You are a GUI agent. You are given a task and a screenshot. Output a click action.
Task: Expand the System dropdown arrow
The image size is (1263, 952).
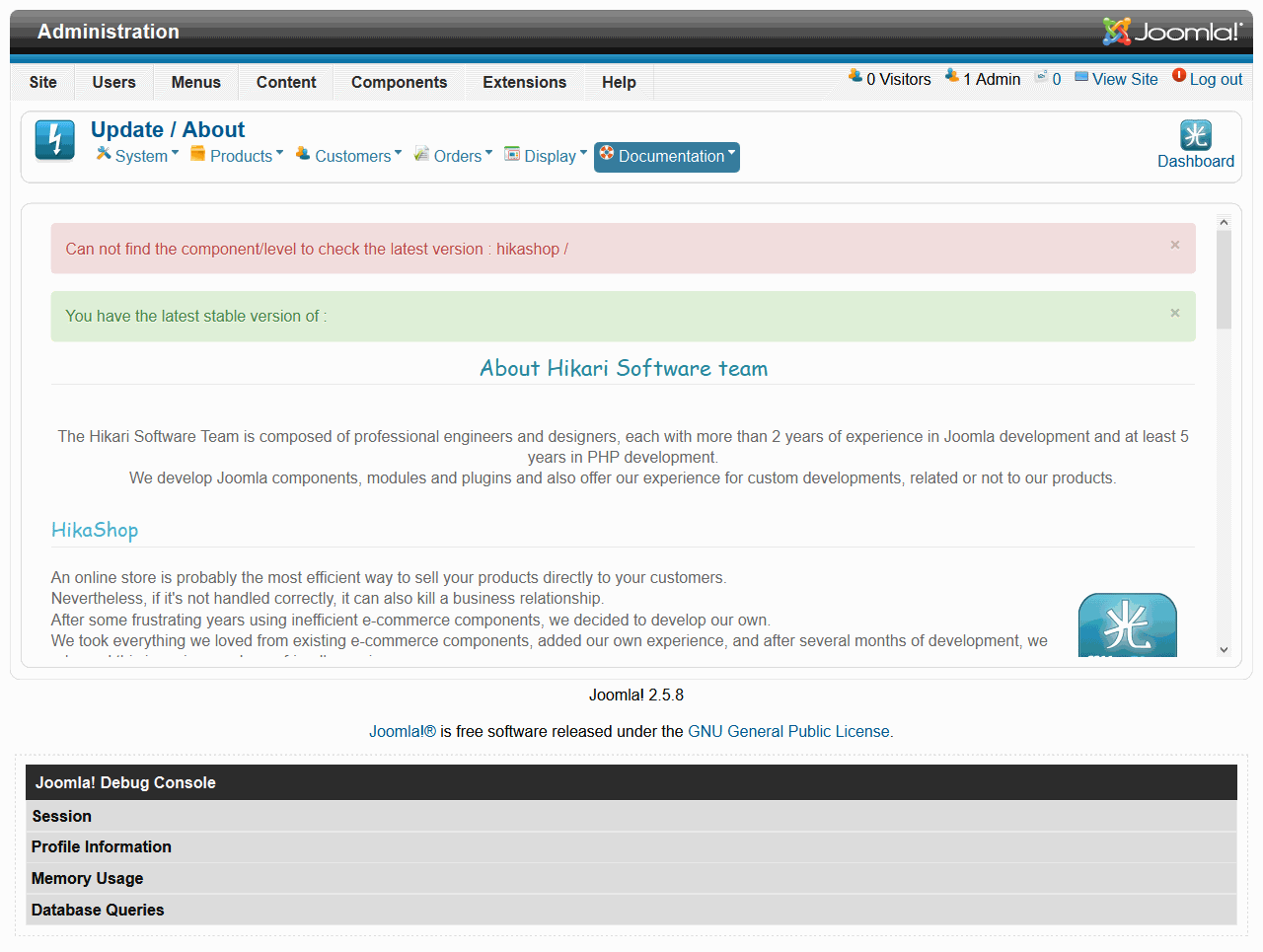(176, 153)
